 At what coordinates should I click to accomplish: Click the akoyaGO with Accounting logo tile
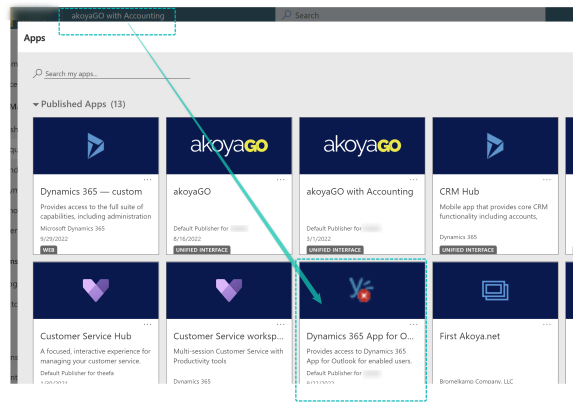pos(362,146)
